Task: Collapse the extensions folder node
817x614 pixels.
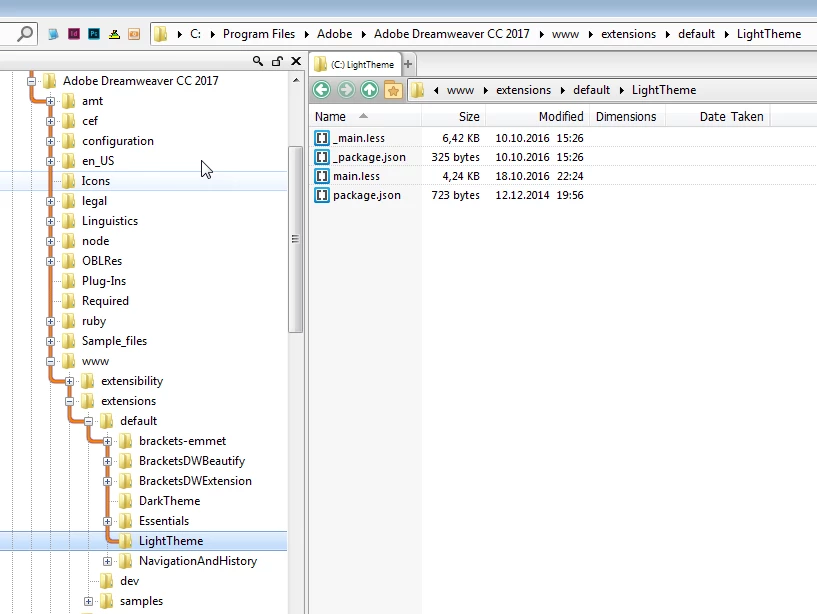Action: [x=69, y=401]
